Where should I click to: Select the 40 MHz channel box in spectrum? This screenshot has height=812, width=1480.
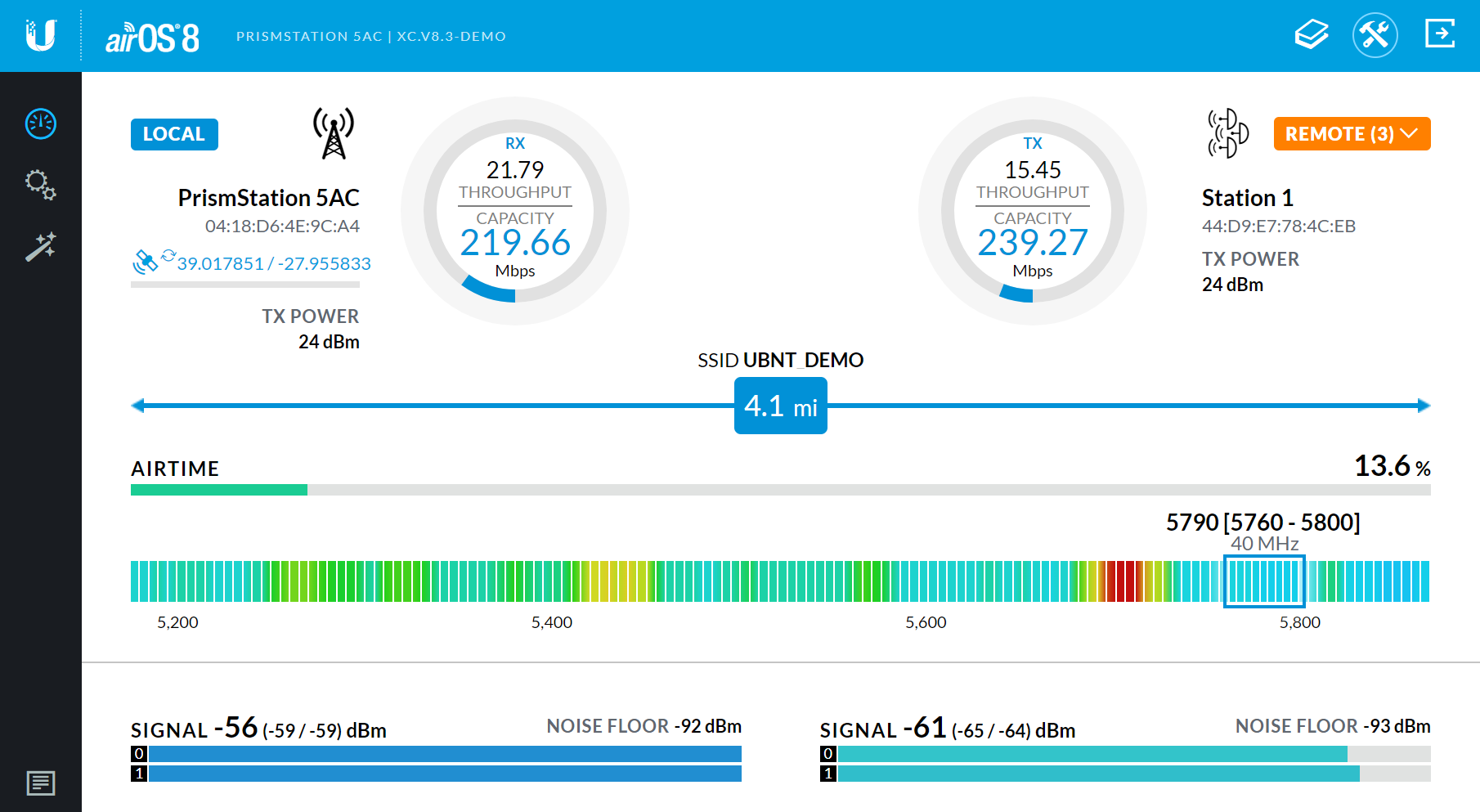click(1264, 581)
